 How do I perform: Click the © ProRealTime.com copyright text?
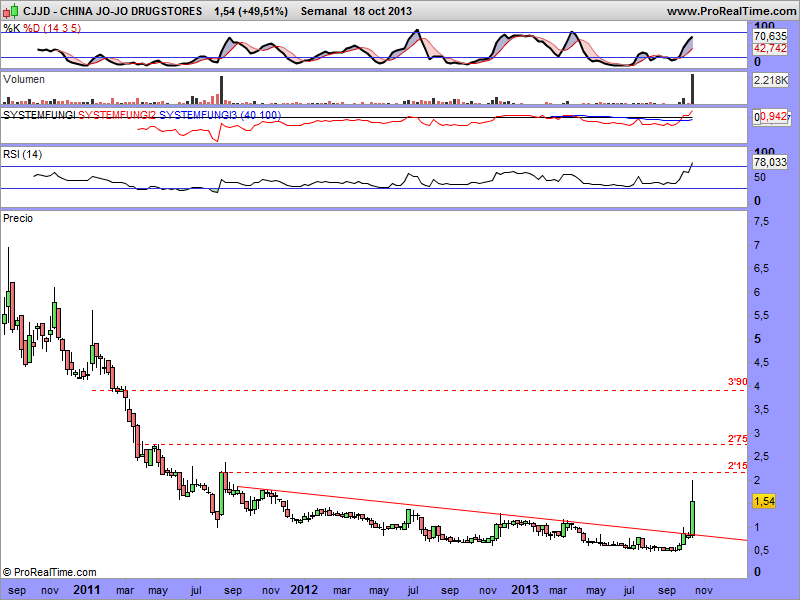[49, 572]
